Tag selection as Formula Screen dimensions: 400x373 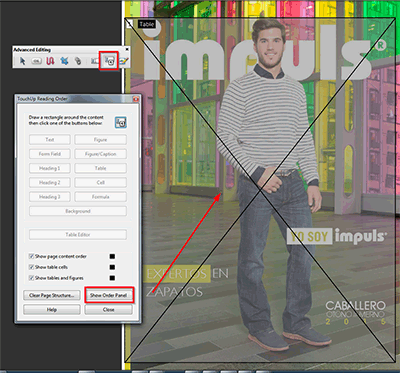(100, 197)
